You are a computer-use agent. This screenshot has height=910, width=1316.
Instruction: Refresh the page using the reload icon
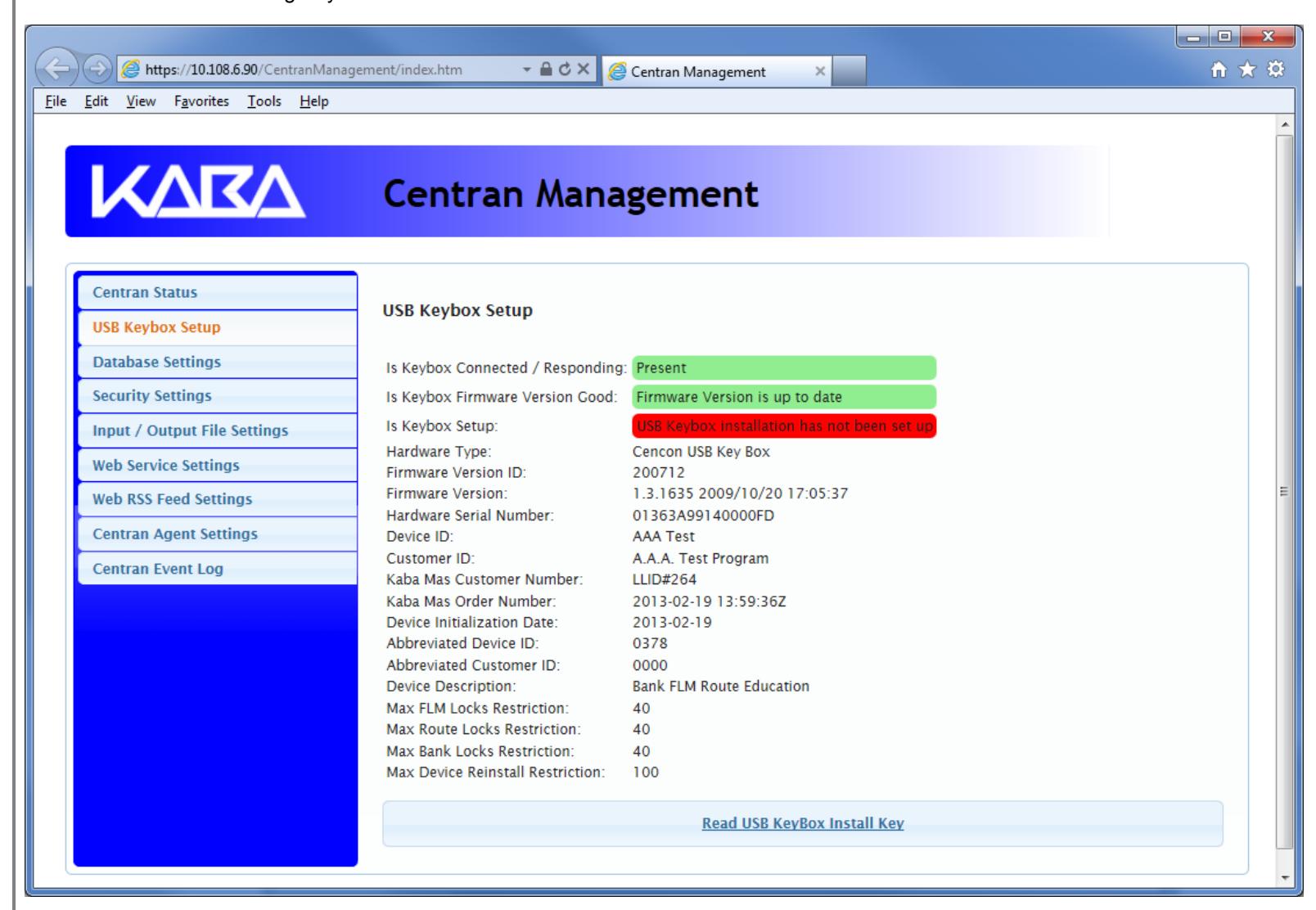point(563,70)
